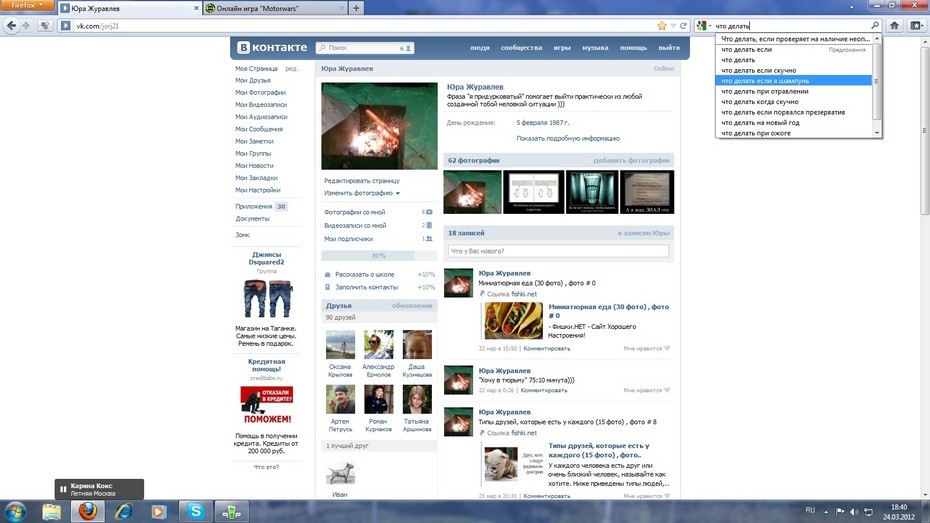The height and width of the screenshot is (523, 930).
Task: Focus the VK Поиск search field
Action: 365,47
